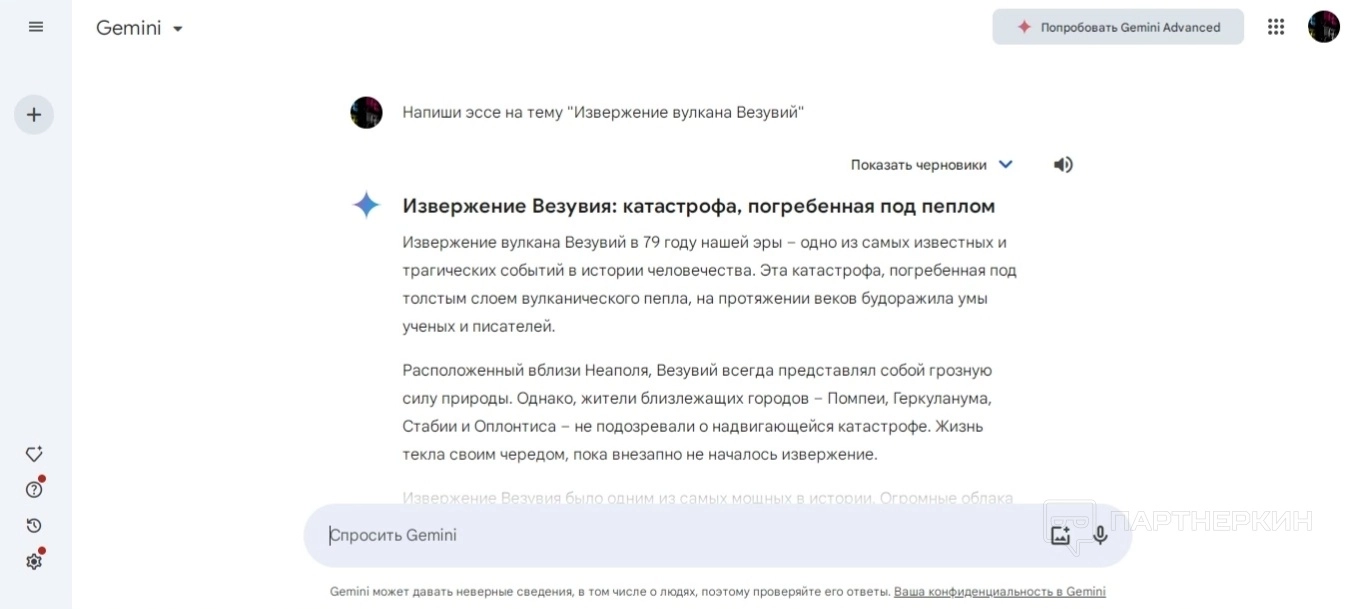Screen dimensions: 1364x609
Task: Expand Показать черновики drafts
Action: click(932, 165)
